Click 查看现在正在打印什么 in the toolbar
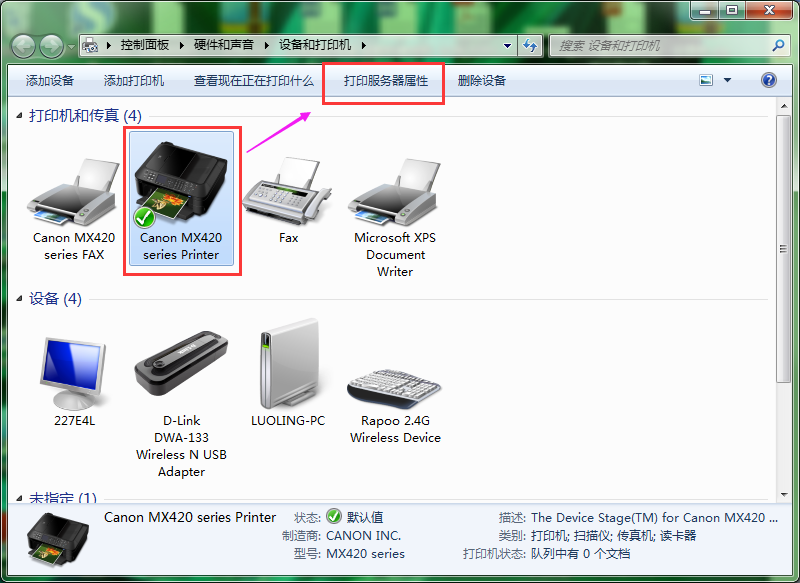Viewport: 800px width, 583px height. (254, 81)
